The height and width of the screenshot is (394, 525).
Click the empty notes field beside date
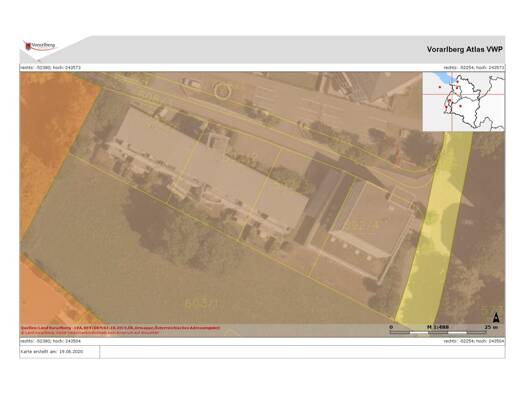302,352
